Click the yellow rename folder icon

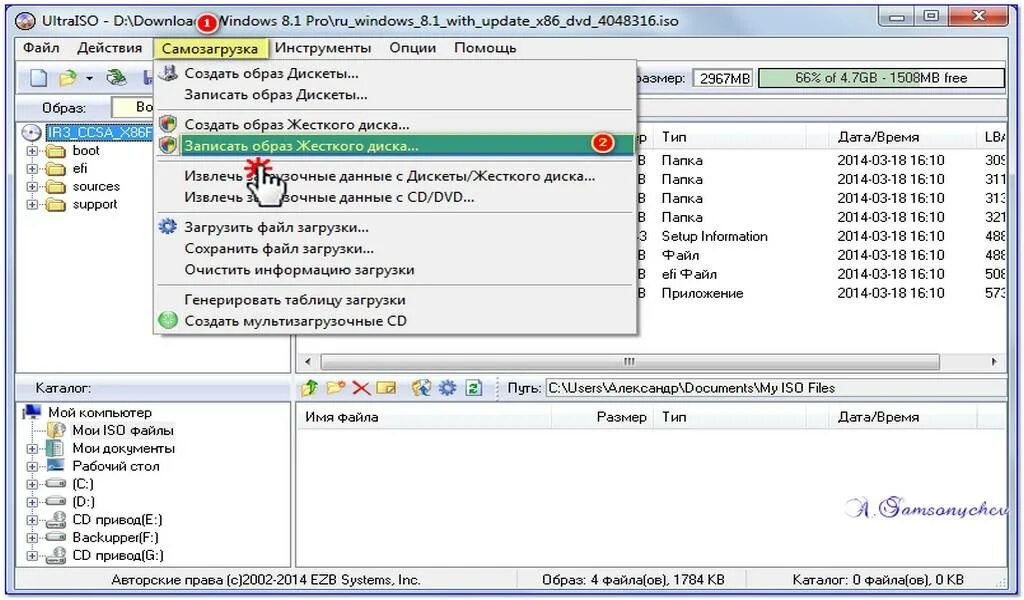pyautogui.click(x=387, y=388)
